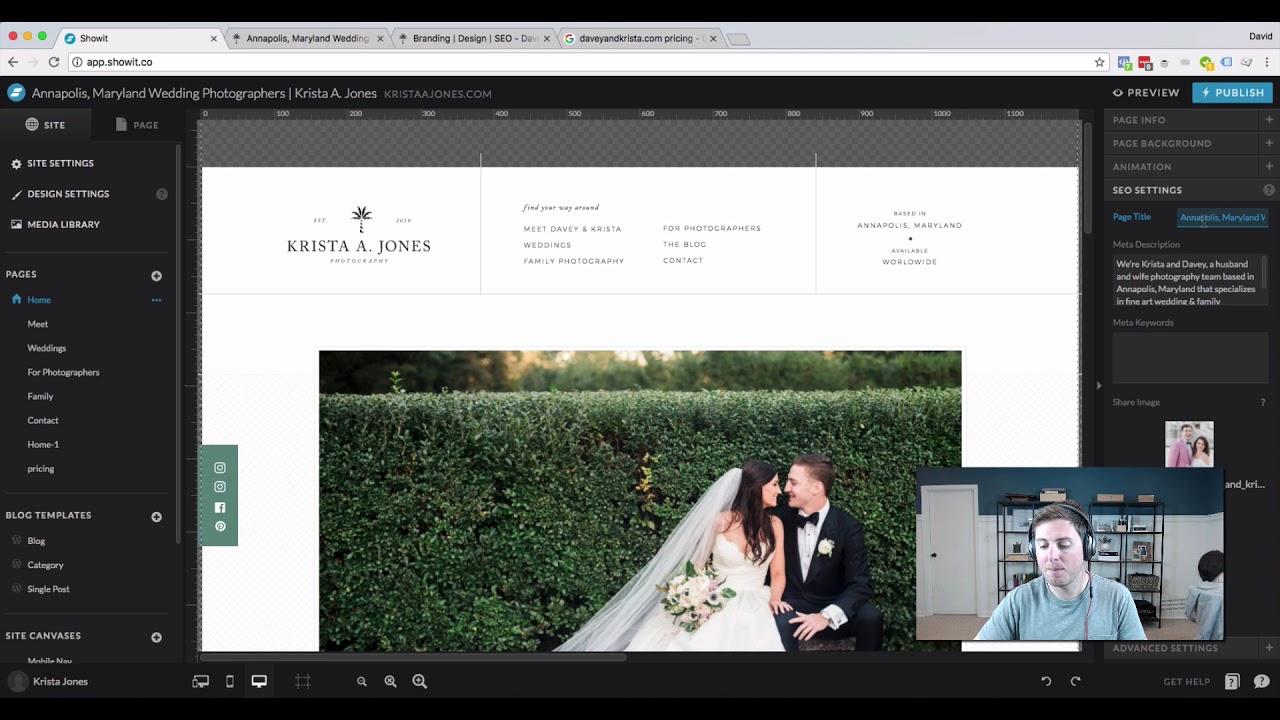The width and height of the screenshot is (1280, 720).
Task: Add a new page with the Pages plus icon
Action: pos(156,276)
